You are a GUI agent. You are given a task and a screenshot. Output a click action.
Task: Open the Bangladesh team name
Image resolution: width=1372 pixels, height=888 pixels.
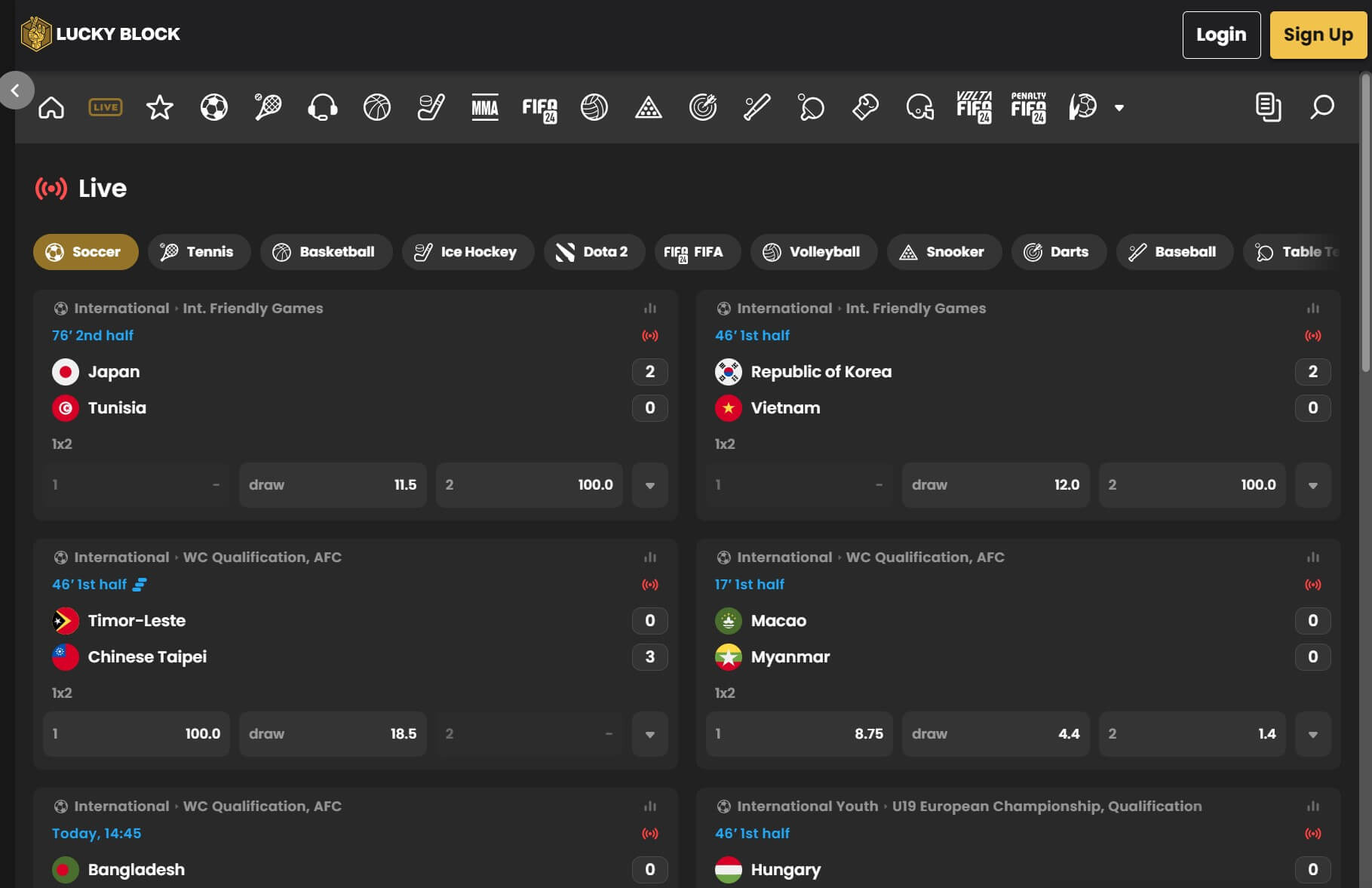tap(137, 870)
